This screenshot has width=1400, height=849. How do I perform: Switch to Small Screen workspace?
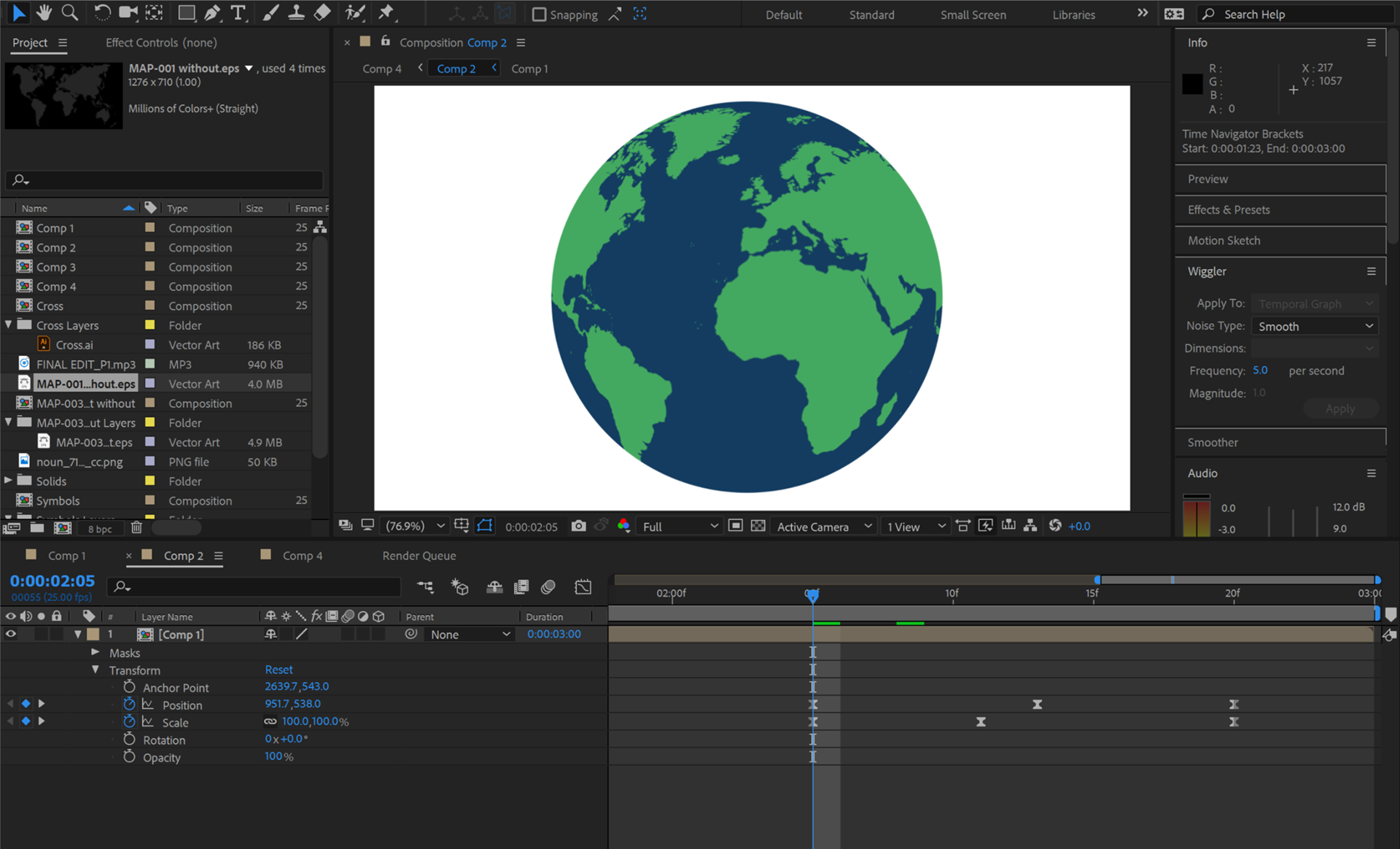click(x=972, y=14)
